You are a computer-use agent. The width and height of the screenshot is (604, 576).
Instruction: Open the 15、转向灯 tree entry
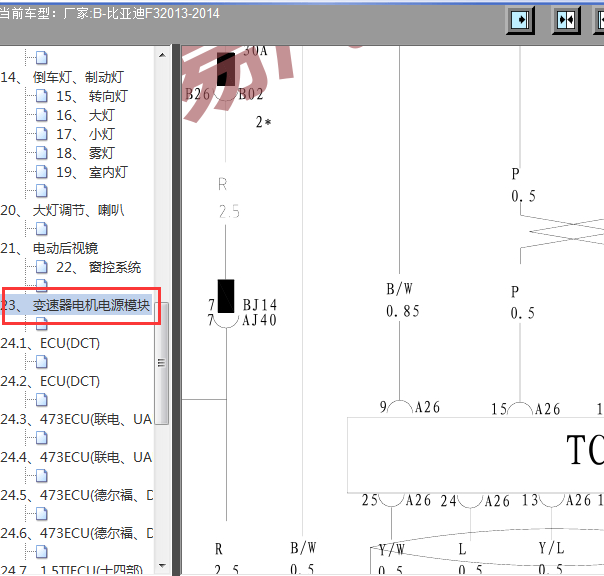tap(92, 96)
